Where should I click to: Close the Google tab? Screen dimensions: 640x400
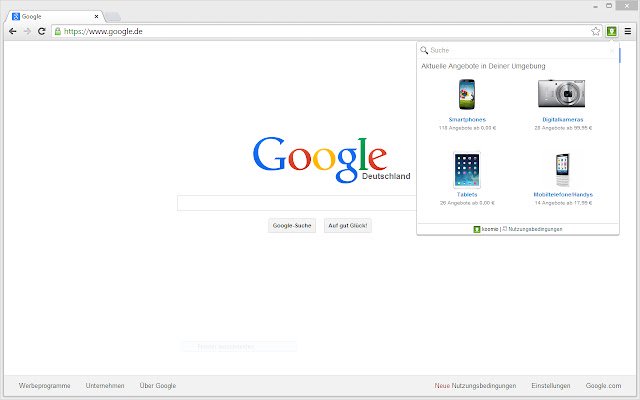(x=96, y=16)
